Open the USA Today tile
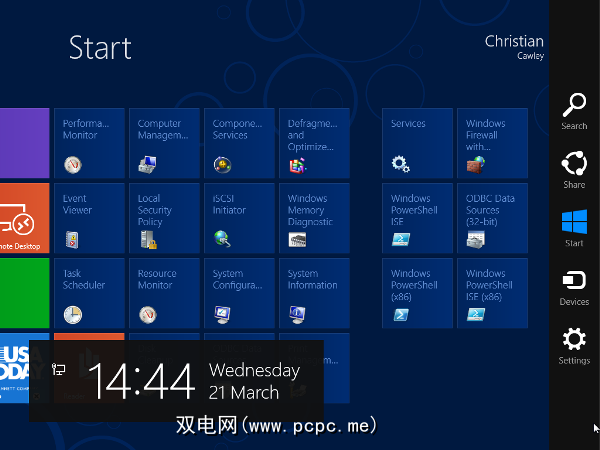The height and width of the screenshot is (450, 600). (x=15, y=368)
